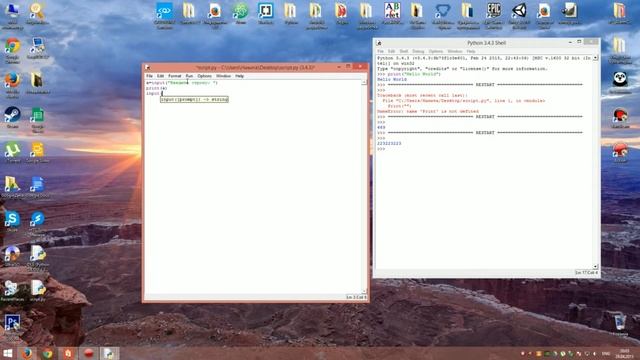This screenshot has width=640, height=360.
Task: Open the Options menu in Python Shell window
Action: [436, 51]
